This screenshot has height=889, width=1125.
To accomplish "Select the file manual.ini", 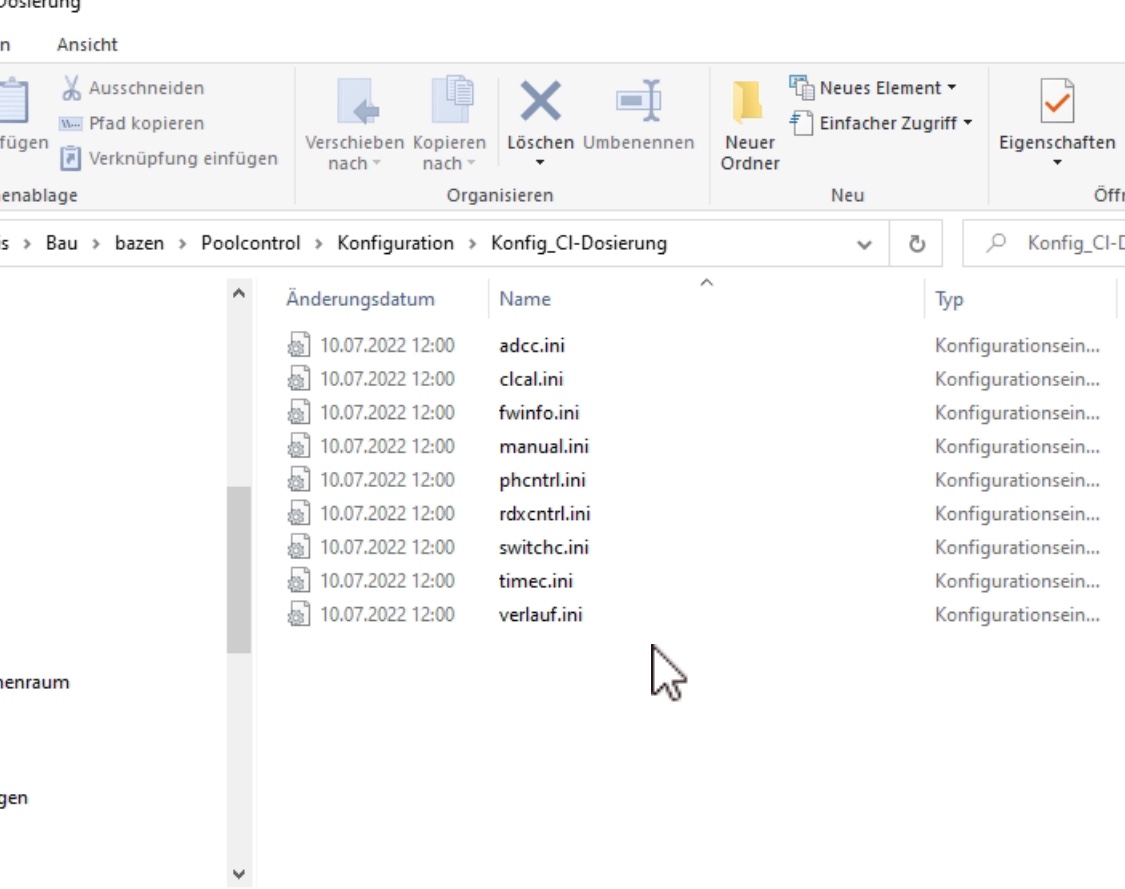I will pos(544,446).
